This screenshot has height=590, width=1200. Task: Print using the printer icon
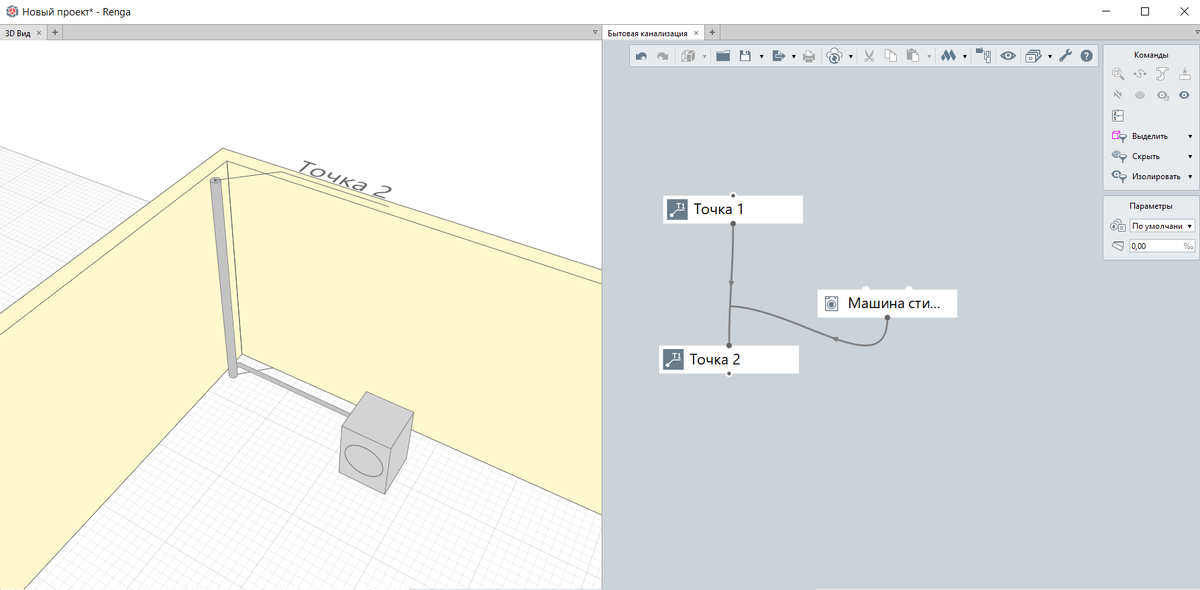(x=809, y=56)
